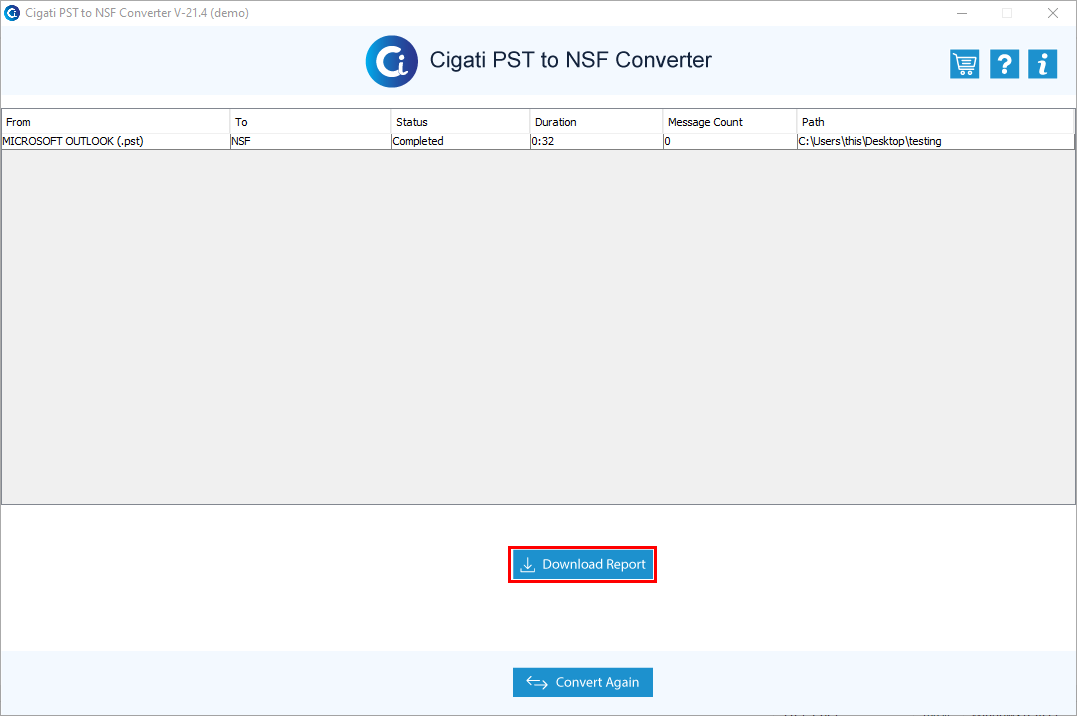Select the To column header
Screen dimensions: 1077x716
coord(310,122)
